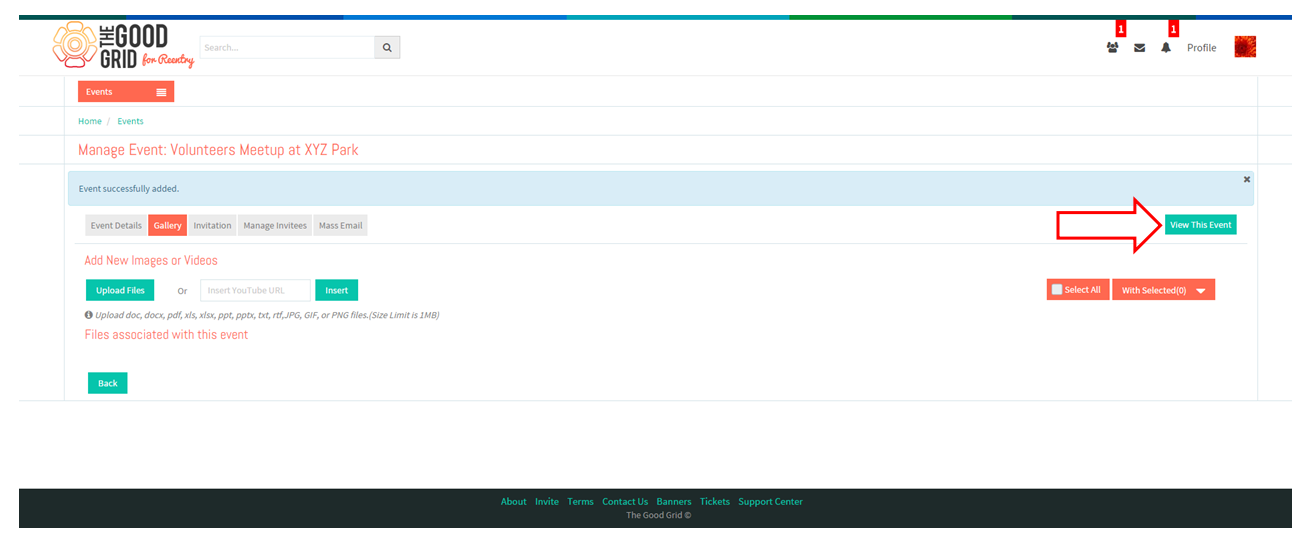Expand the Events menu button
Screen dimensions: 1309x551
coord(126,92)
